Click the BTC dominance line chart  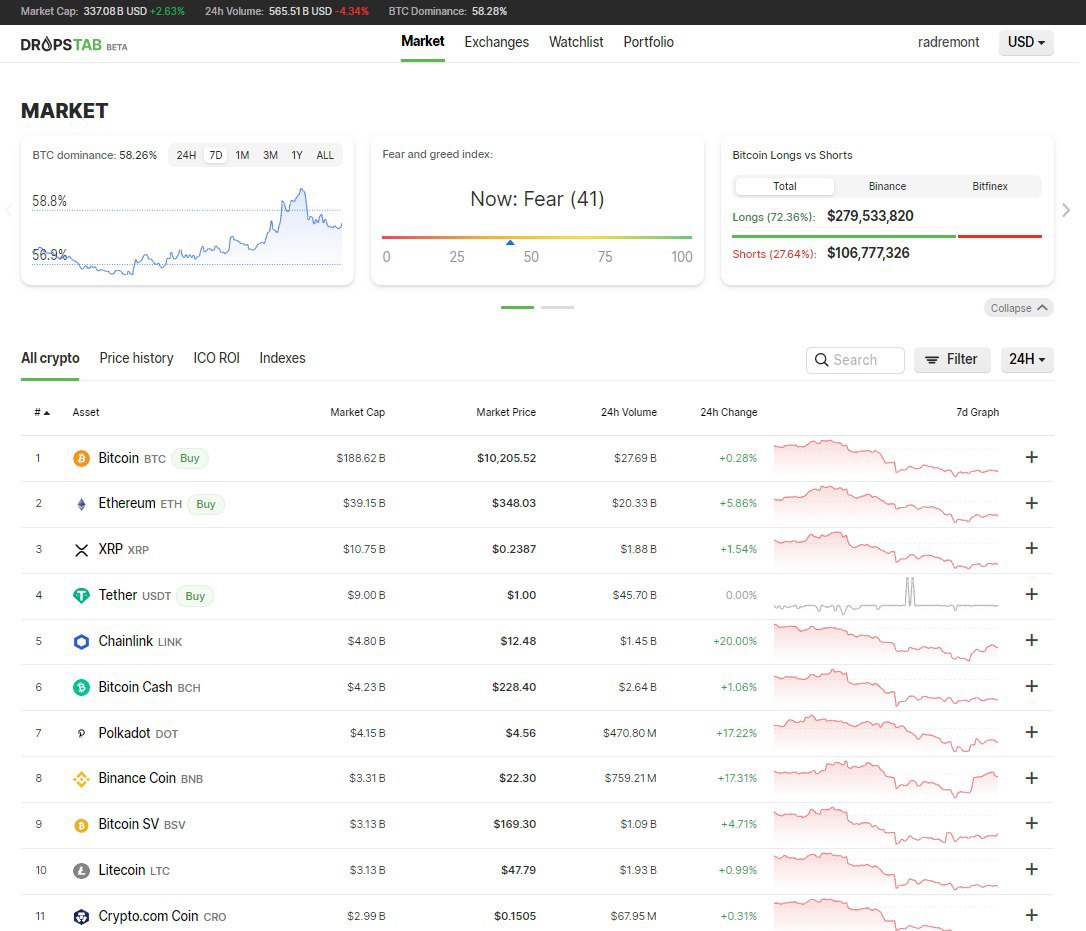187,229
